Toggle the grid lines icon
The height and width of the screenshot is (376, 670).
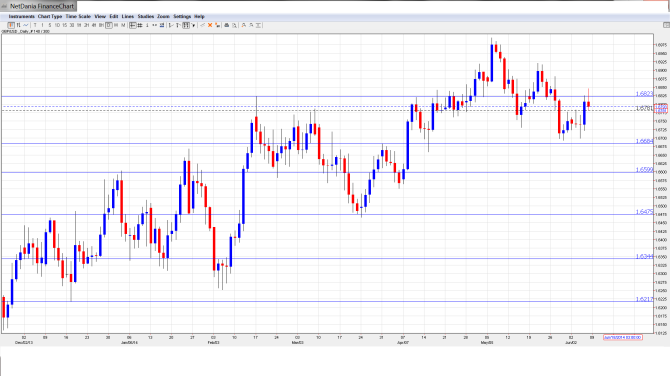[x=140, y=25]
